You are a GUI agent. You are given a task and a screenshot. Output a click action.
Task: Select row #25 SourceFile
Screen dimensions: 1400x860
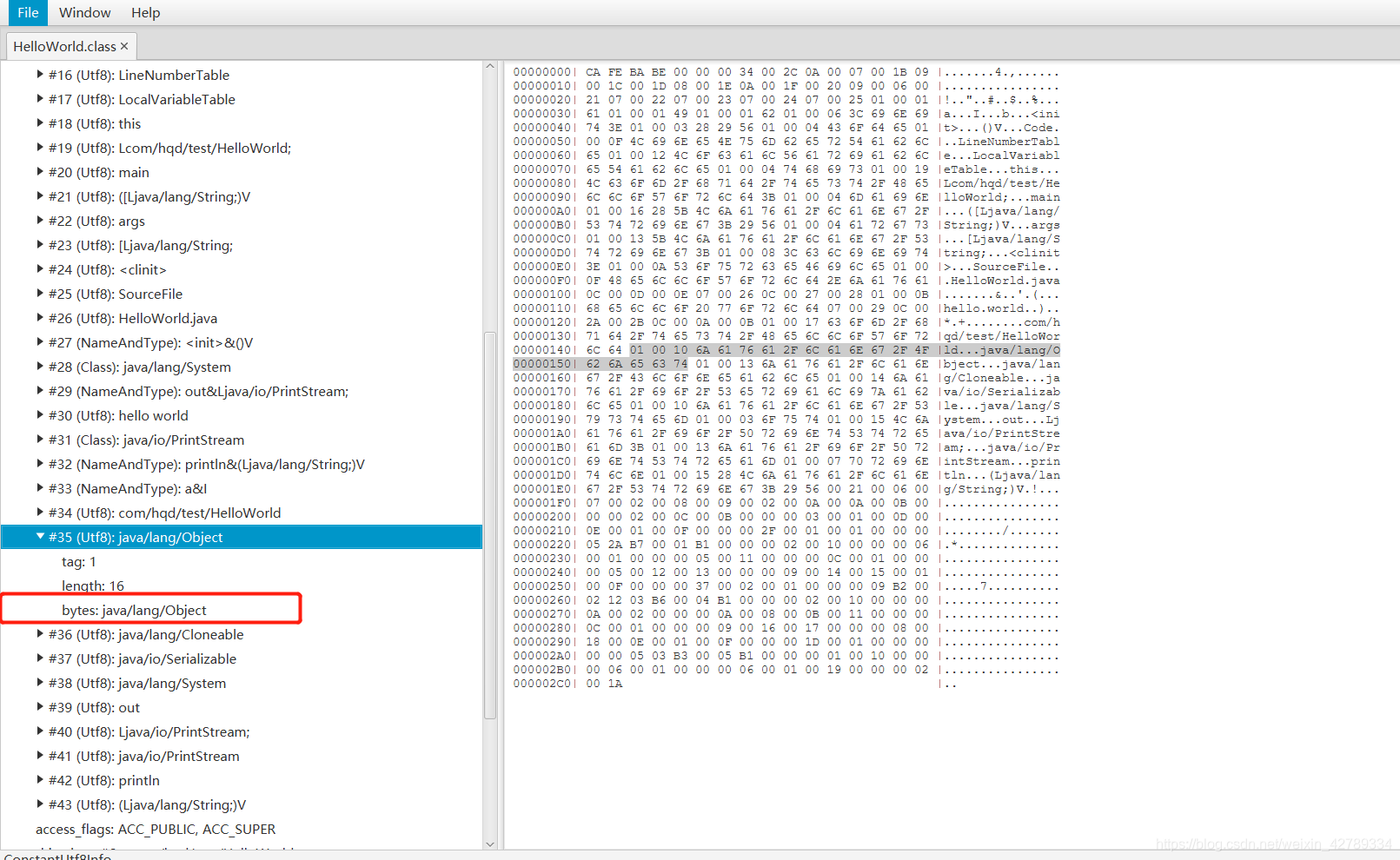click(242, 294)
